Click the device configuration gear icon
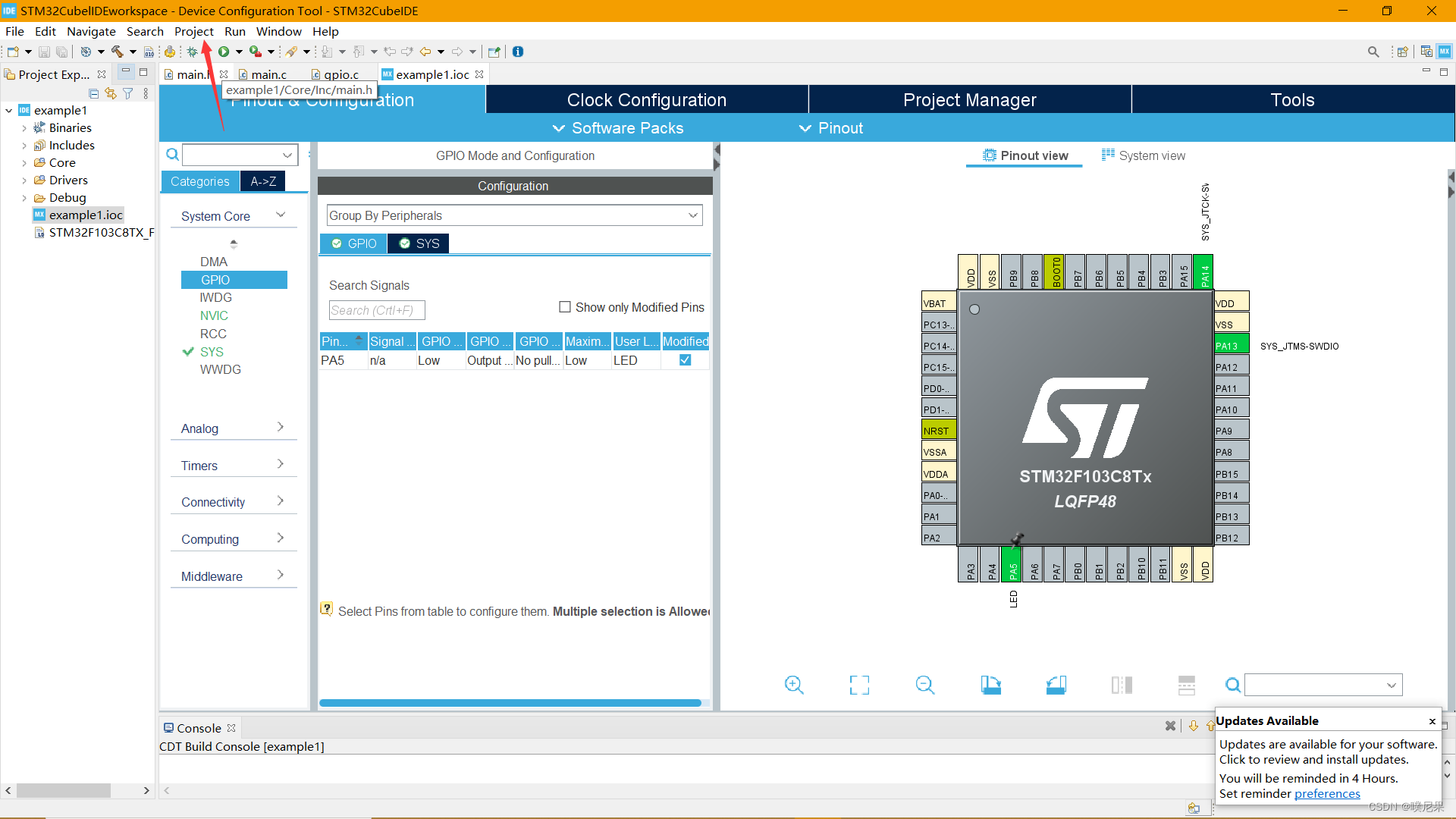Viewport: 1456px width, 819px height. [x=170, y=52]
